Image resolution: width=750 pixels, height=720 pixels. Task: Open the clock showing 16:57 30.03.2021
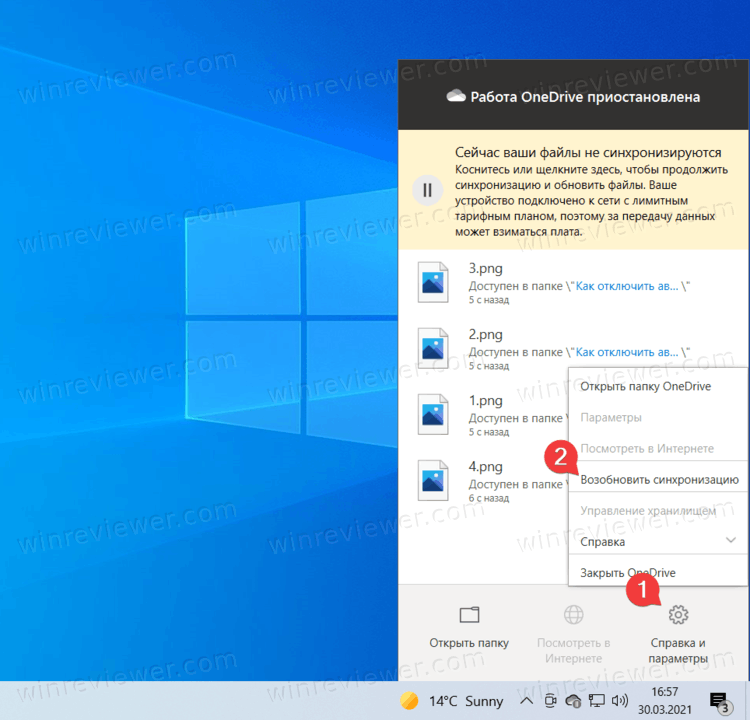[x=665, y=701]
